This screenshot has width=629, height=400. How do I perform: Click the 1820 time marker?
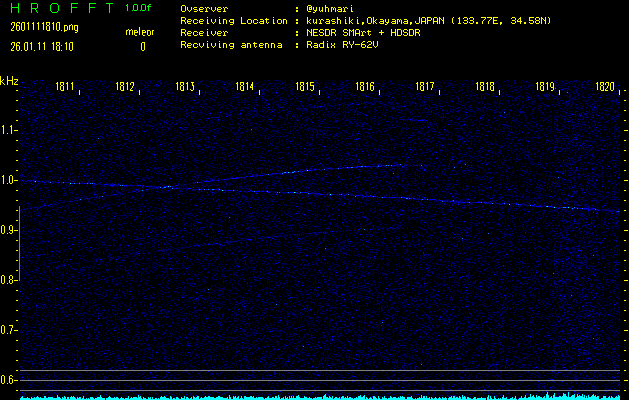tap(605, 88)
